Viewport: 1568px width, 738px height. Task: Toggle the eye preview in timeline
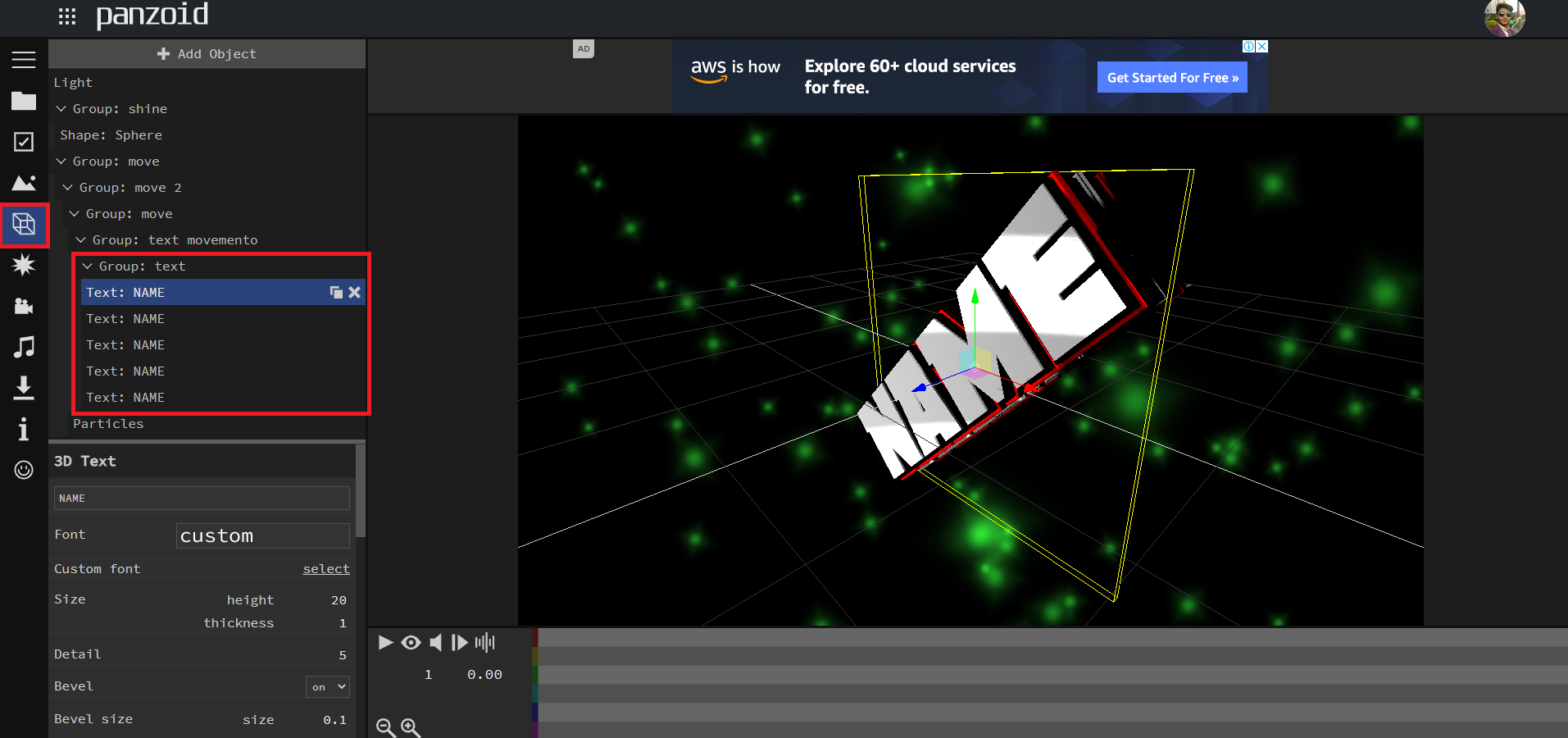pos(411,642)
